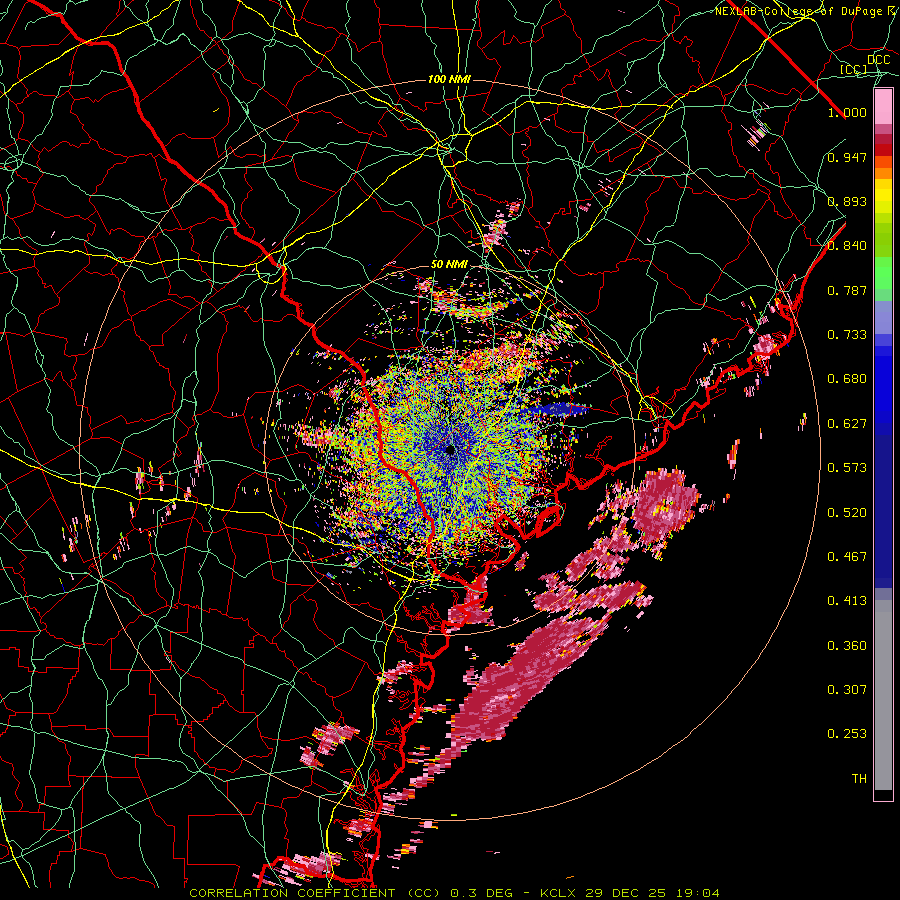Image resolution: width=900 pixels, height=900 pixels.
Task: Click the 100 NMI range ring label
Action: [449, 79]
